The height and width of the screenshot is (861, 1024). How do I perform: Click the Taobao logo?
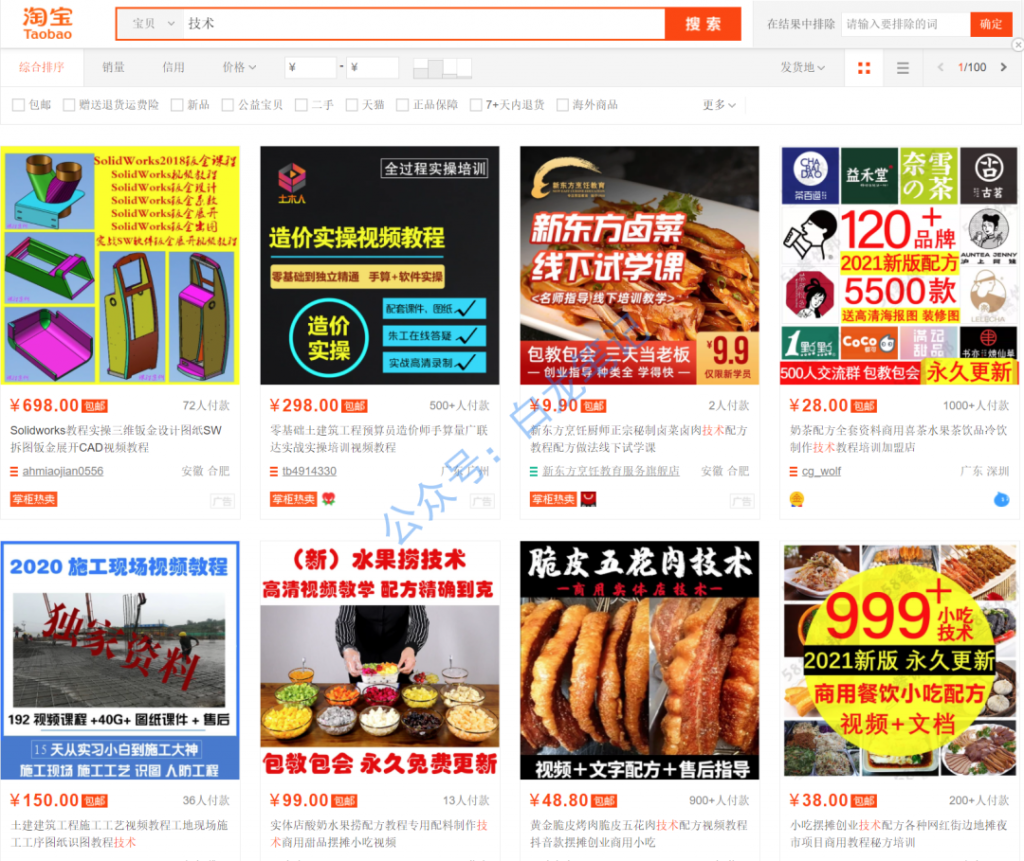48,24
